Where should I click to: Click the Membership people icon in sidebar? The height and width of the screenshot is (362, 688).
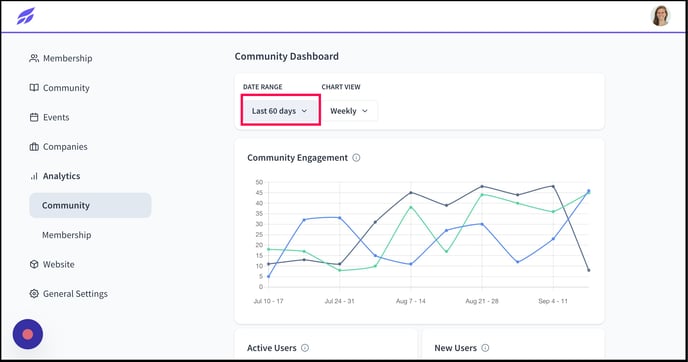34,58
